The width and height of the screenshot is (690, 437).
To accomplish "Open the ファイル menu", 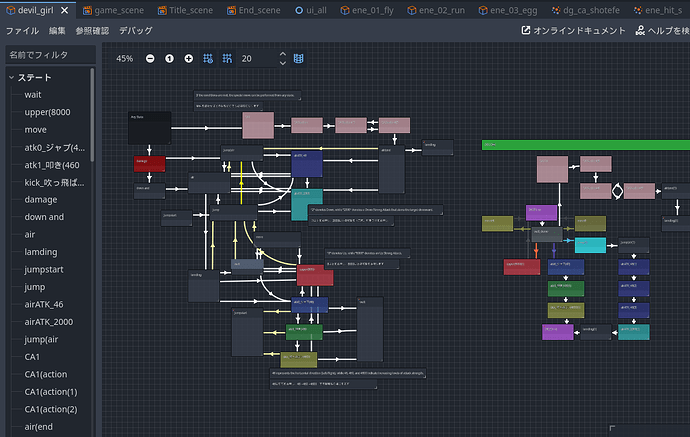I will pyautogui.click(x=22, y=30).
